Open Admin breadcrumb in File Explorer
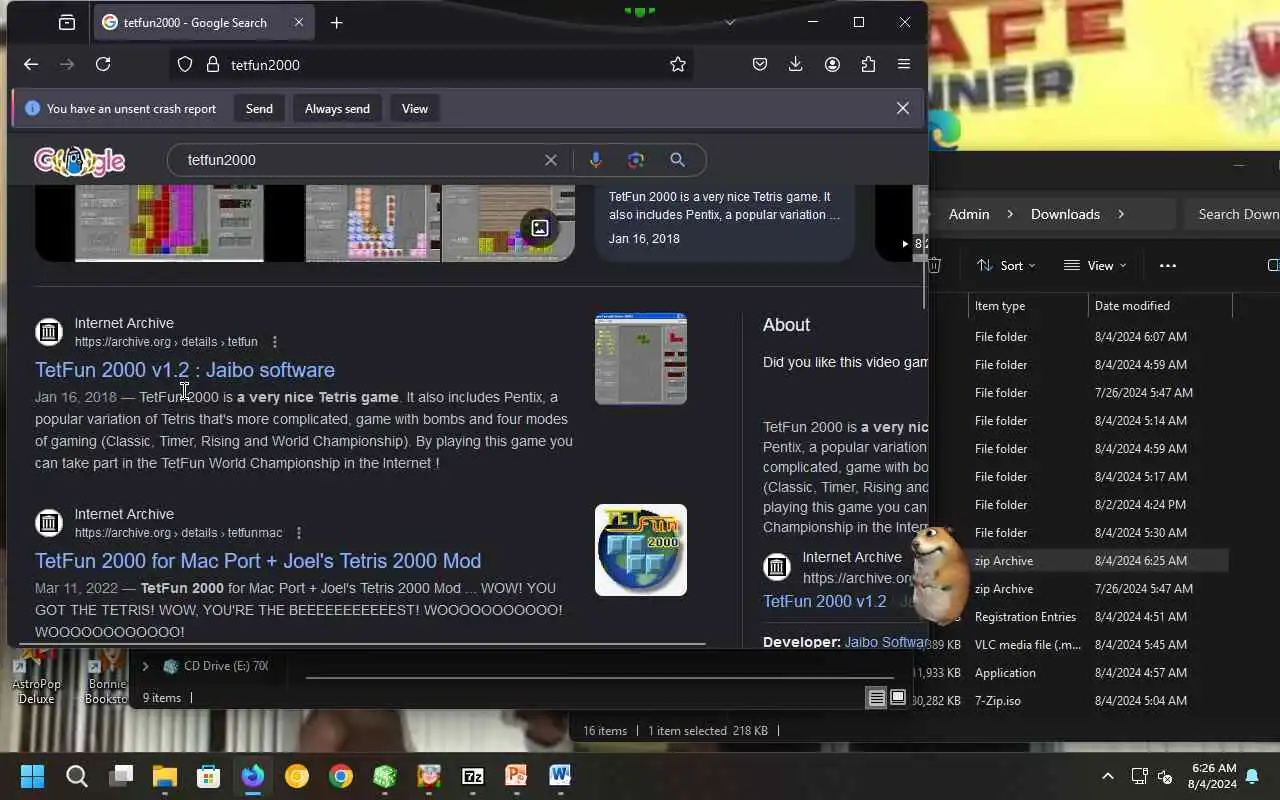This screenshot has height=800, width=1280. coord(969,214)
